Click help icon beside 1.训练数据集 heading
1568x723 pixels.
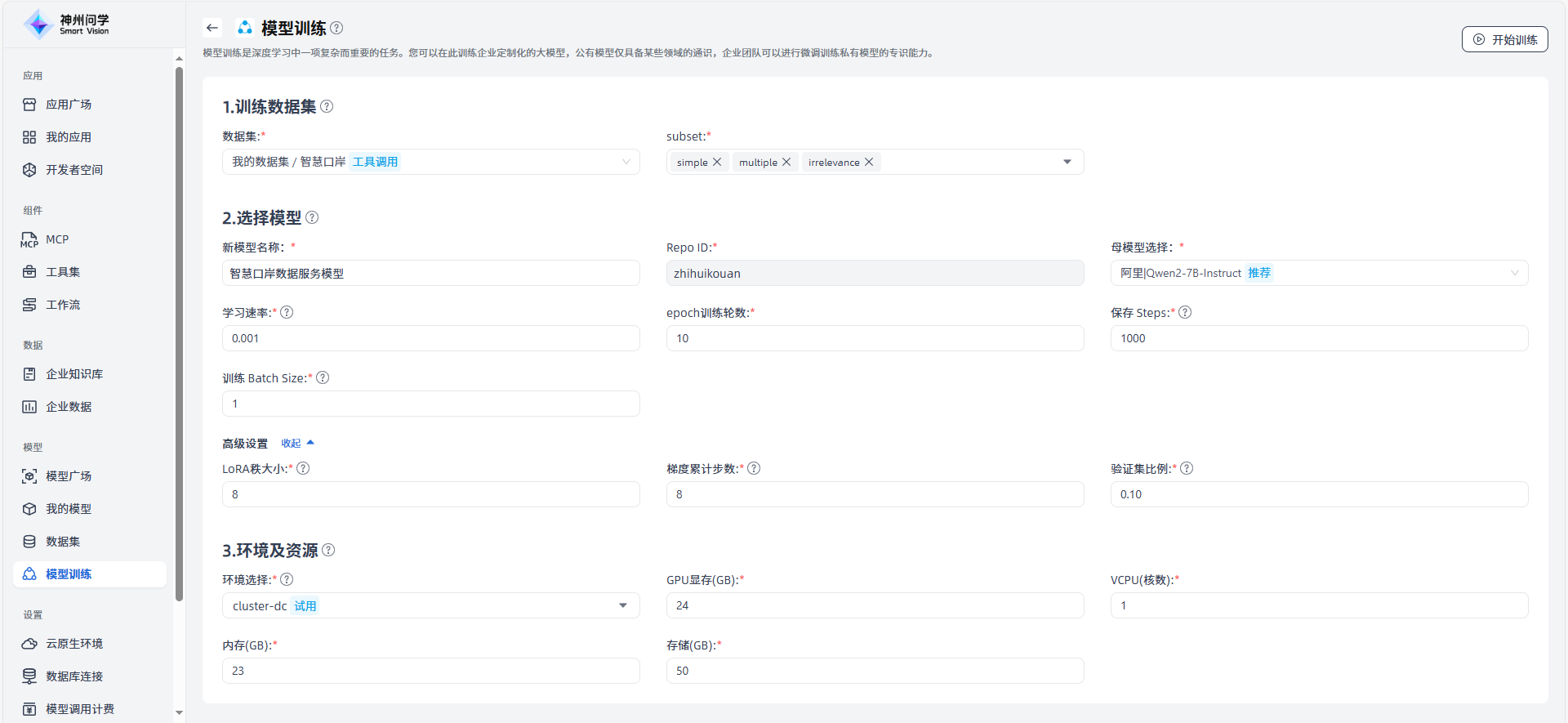point(327,106)
